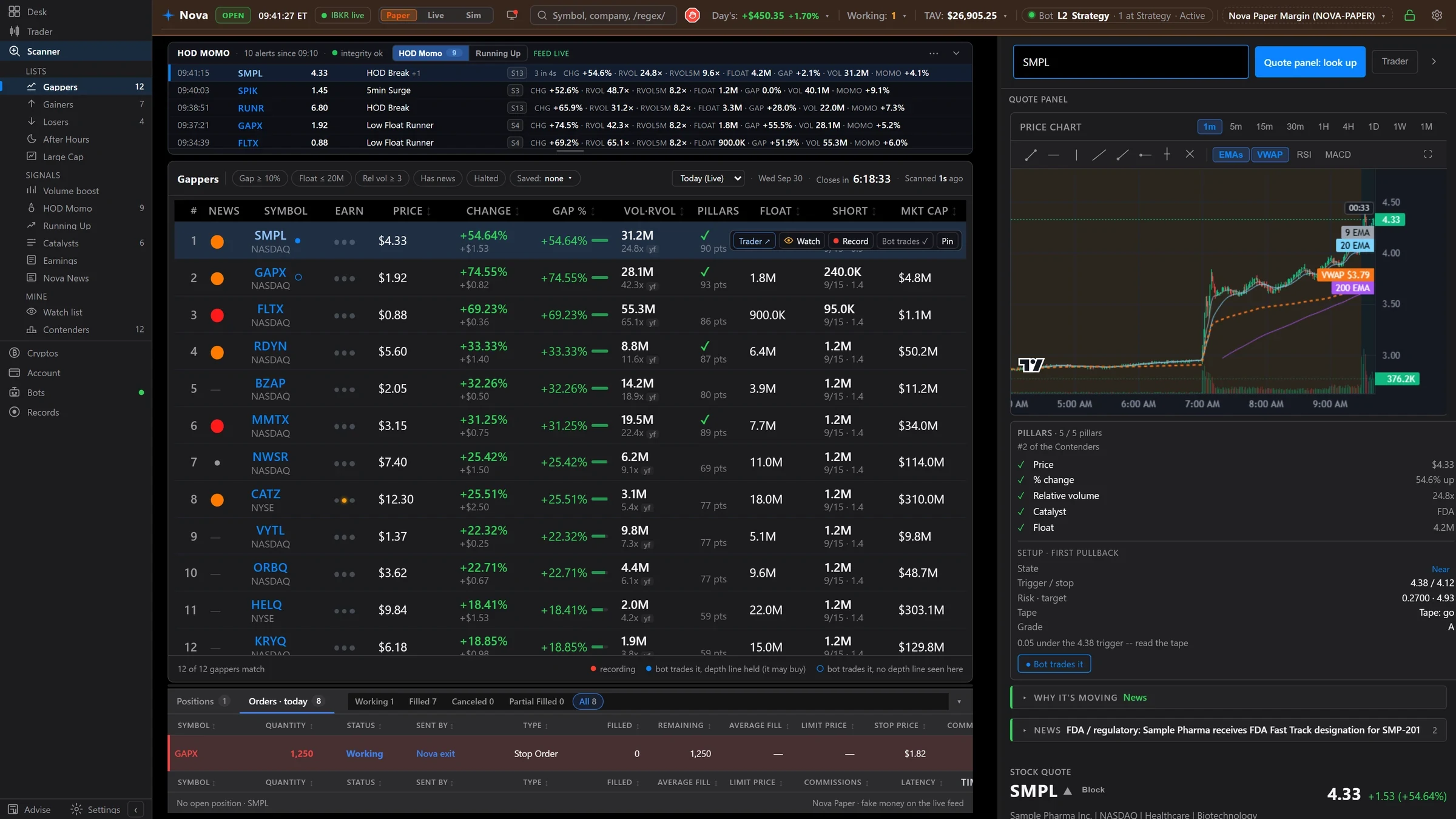This screenshot has width=1456, height=819.
Task: Expand the WHY IT'S MOVING News section
Action: click(x=1228, y=698)
